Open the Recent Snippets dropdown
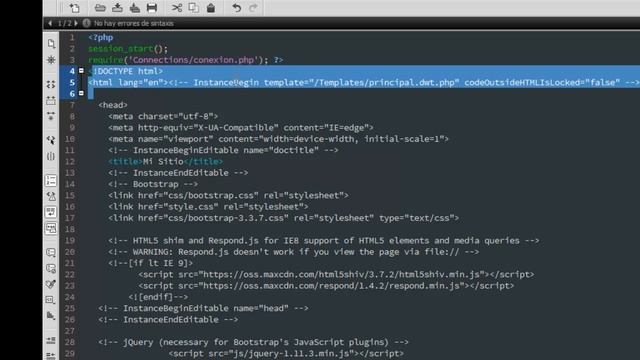The width and height of the screenshot is (640, 360). point(51,300)
